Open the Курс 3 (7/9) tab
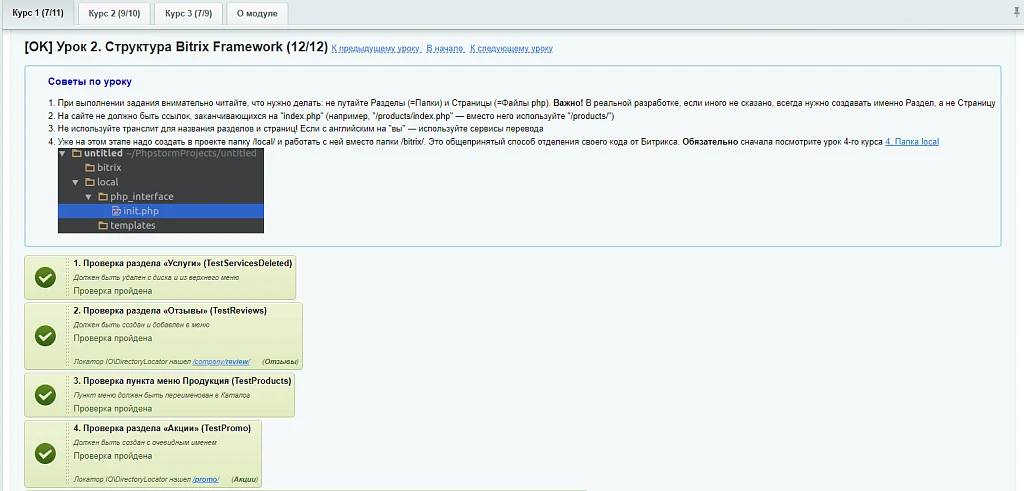 188,13
